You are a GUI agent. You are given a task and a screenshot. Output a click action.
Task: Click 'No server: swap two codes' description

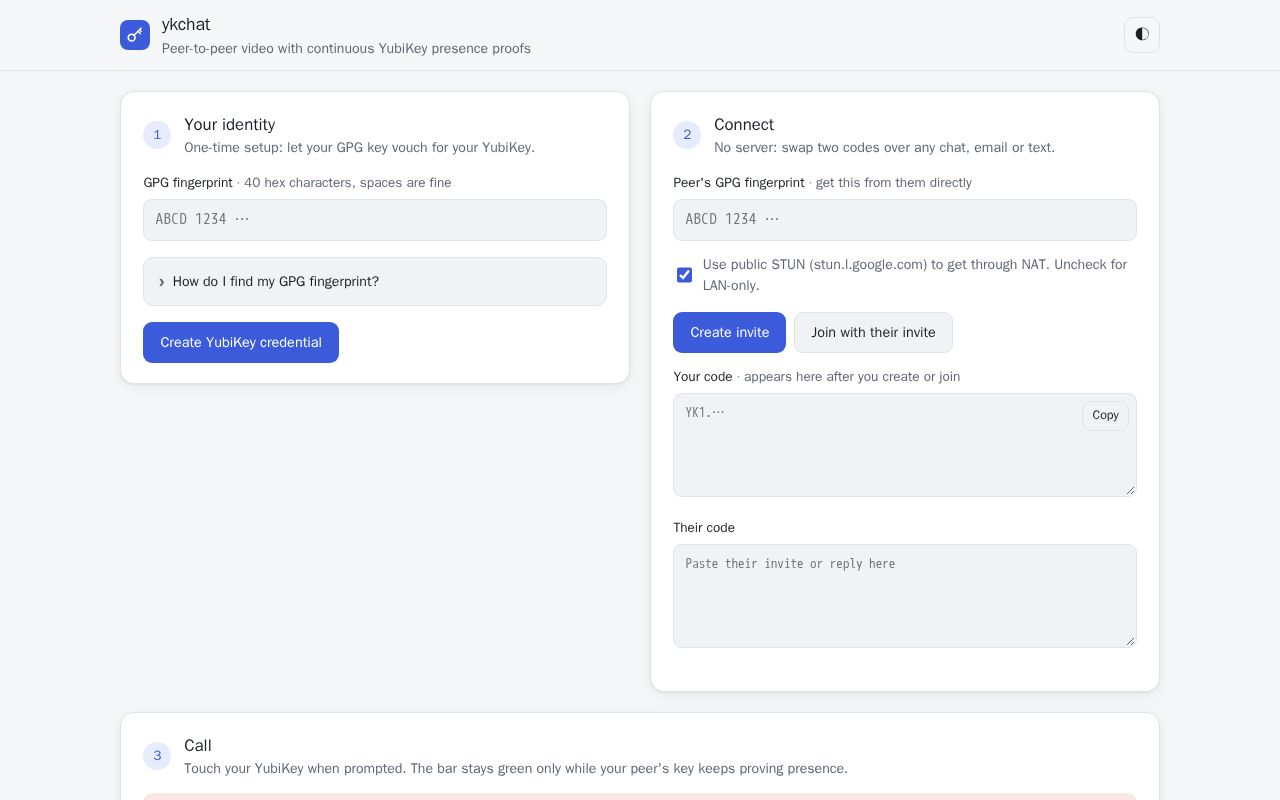pyautogui.click(x=884, y=147)
